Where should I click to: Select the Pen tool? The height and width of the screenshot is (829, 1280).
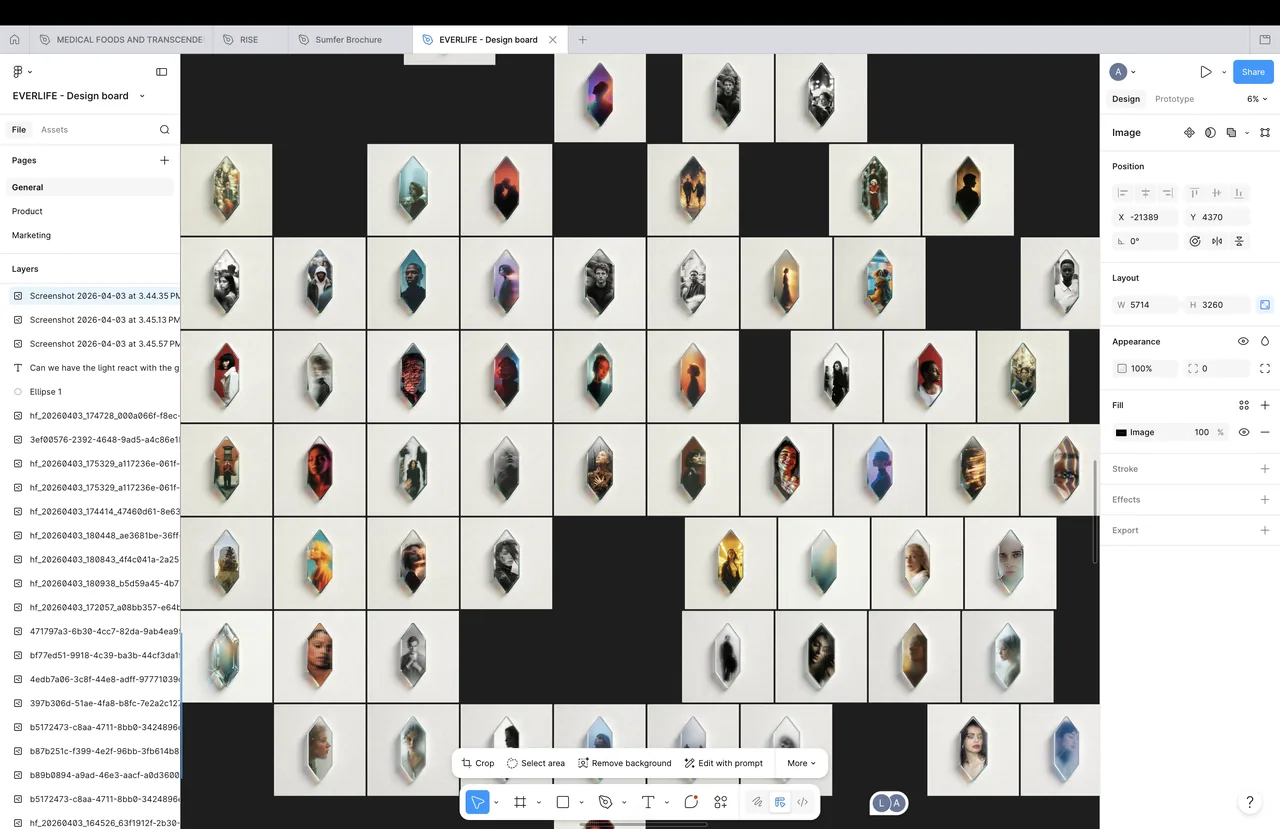pos(605,802)
